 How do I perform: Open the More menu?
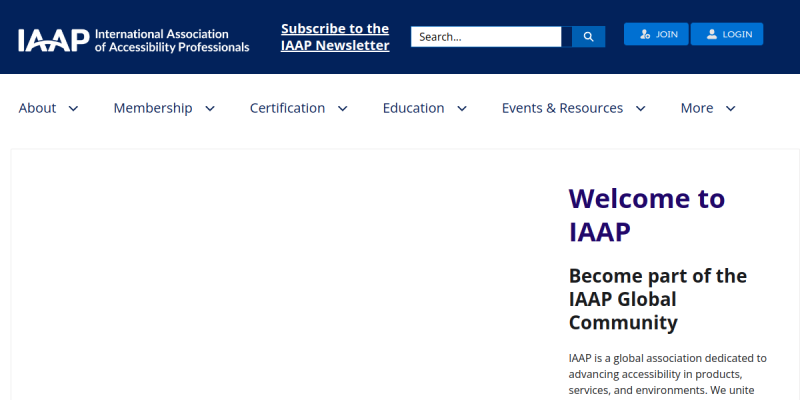[697, 108]
